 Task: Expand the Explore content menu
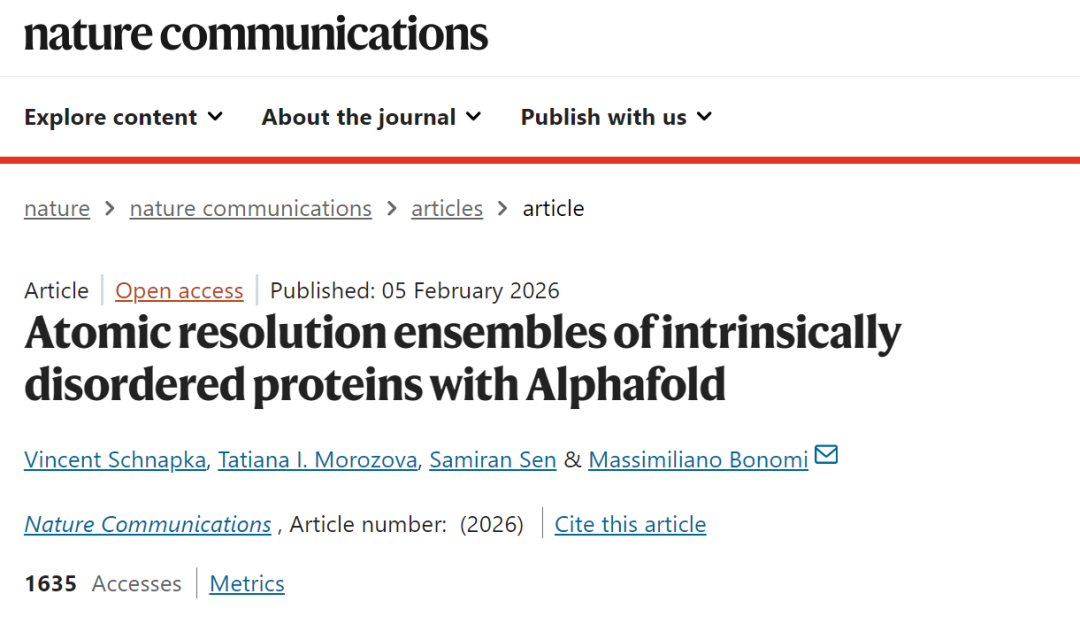[123, 117]
